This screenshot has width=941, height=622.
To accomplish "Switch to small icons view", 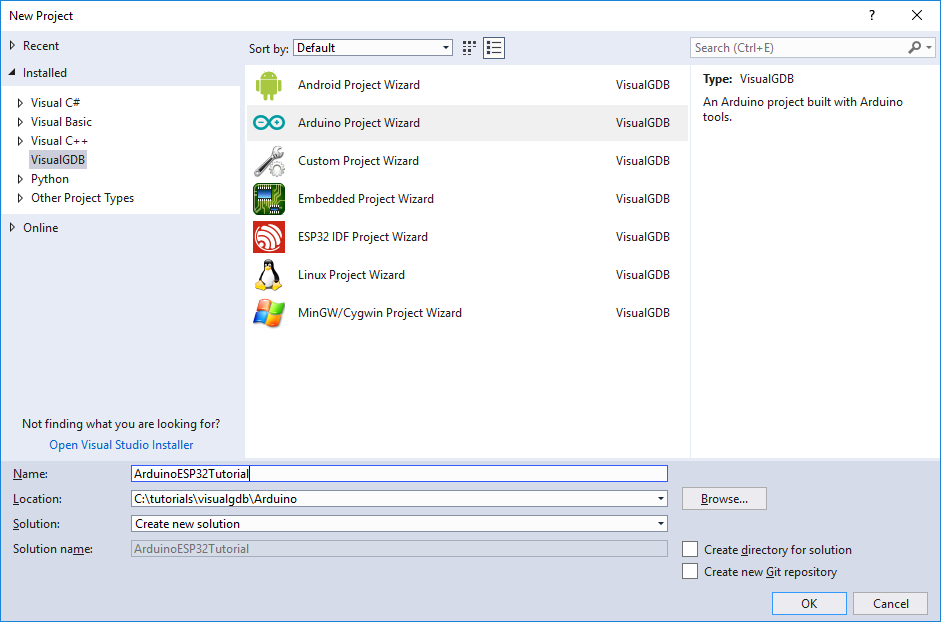I will pos(469,48).
